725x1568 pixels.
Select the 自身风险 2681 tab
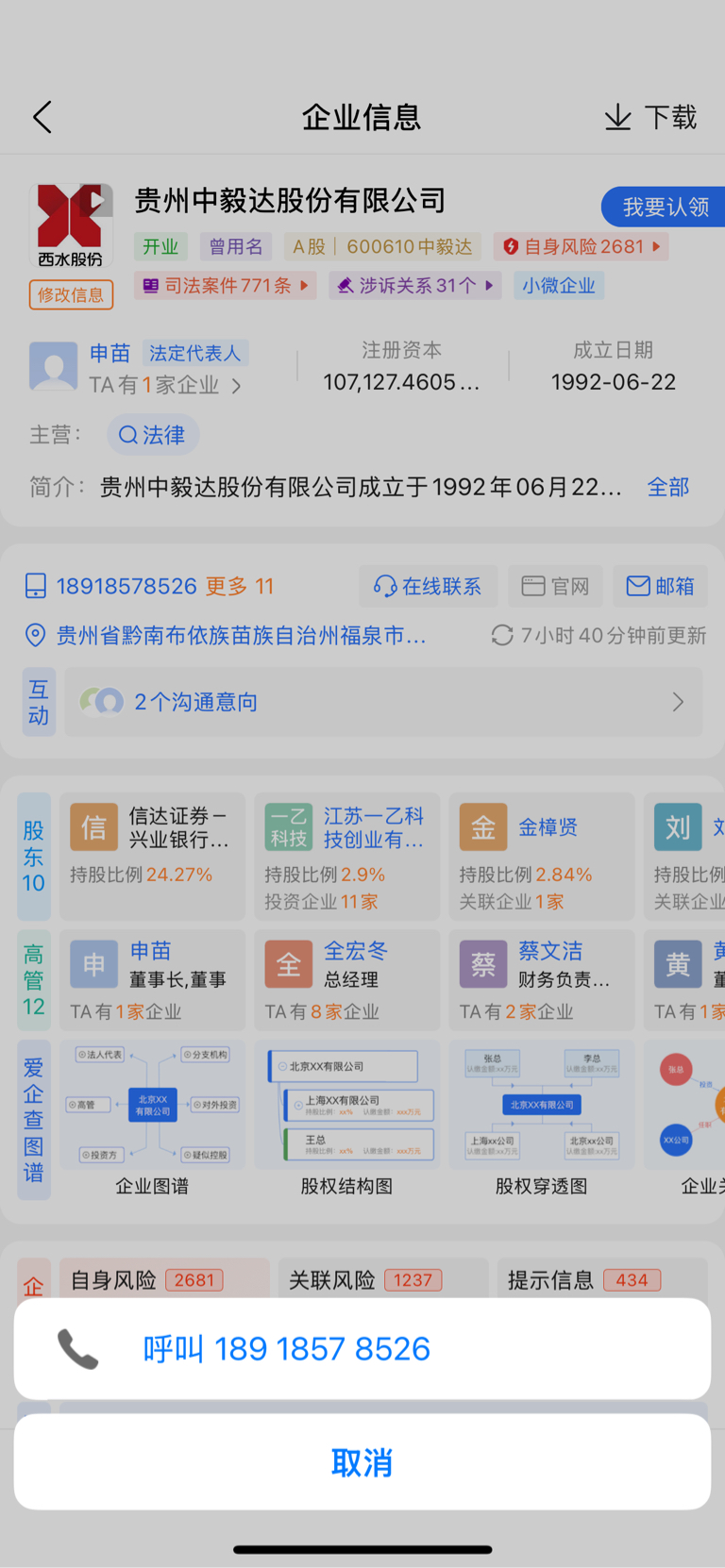coord(164,1278)
